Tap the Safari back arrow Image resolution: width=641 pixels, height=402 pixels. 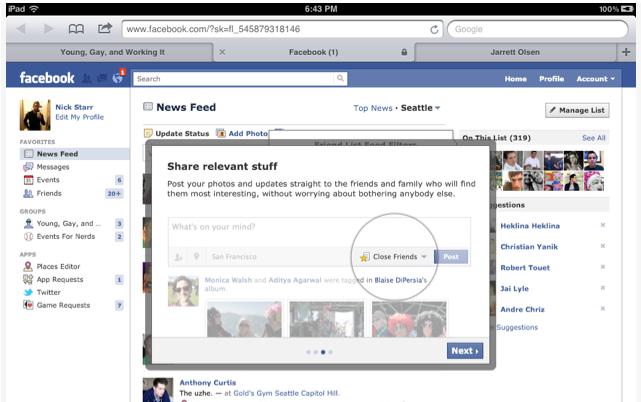tap(21, 29)
